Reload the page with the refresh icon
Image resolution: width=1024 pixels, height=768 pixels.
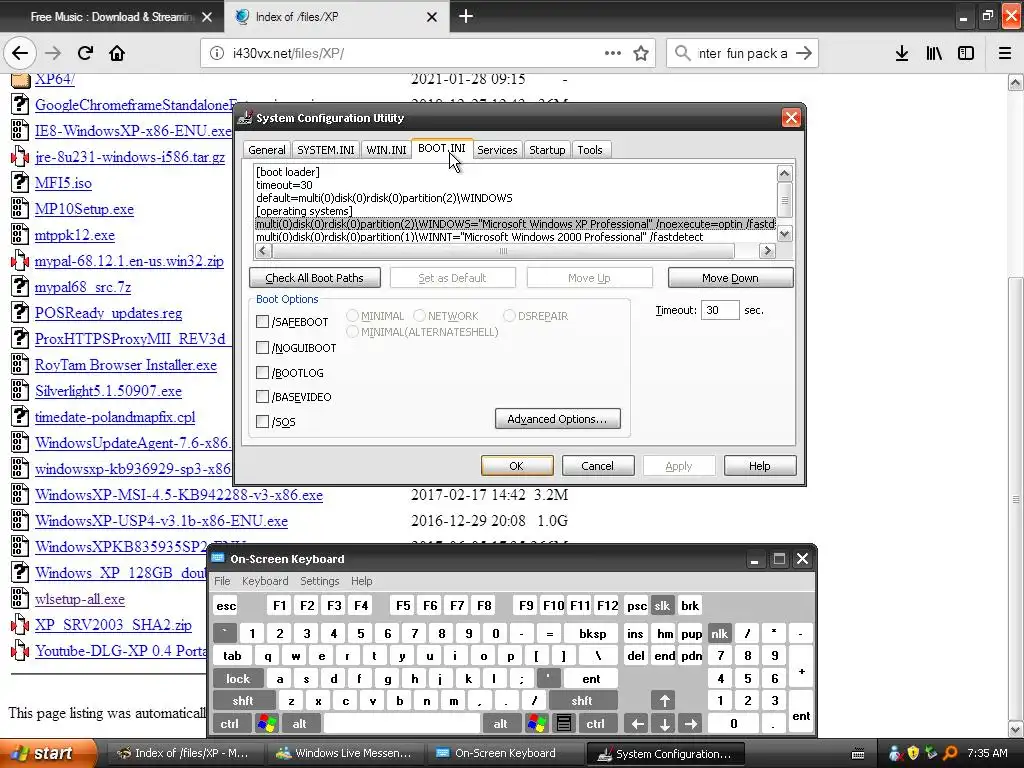(x=85, y=53)
